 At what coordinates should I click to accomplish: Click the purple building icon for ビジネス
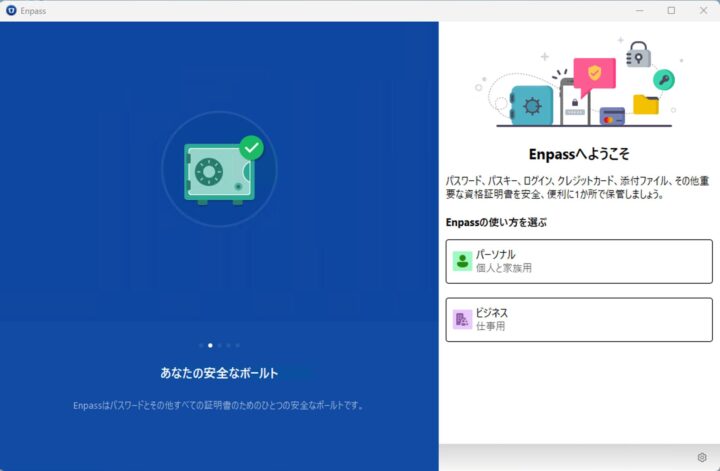(462, 319)
